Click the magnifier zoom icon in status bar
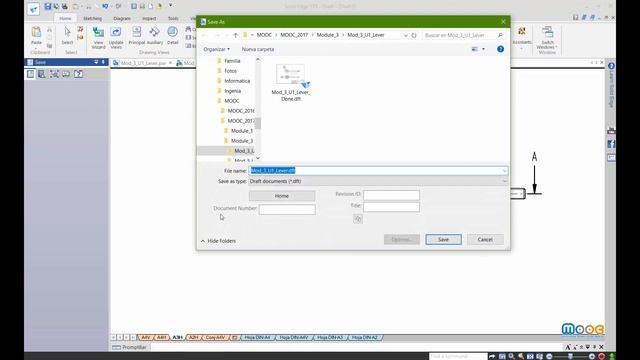640x360 pixels. tap(511, 356)
